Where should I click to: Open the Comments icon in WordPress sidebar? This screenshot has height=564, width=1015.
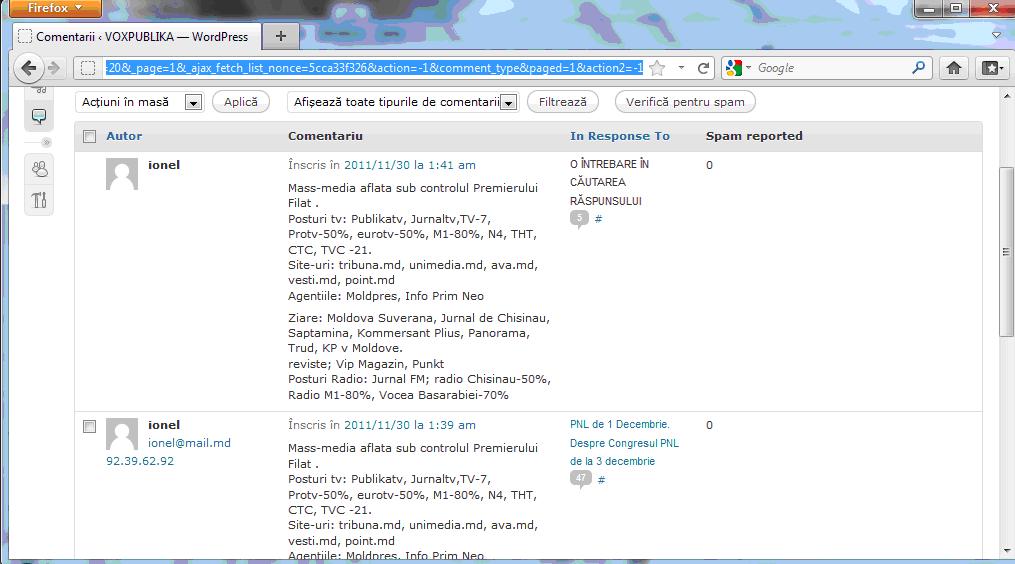point(39,117)
